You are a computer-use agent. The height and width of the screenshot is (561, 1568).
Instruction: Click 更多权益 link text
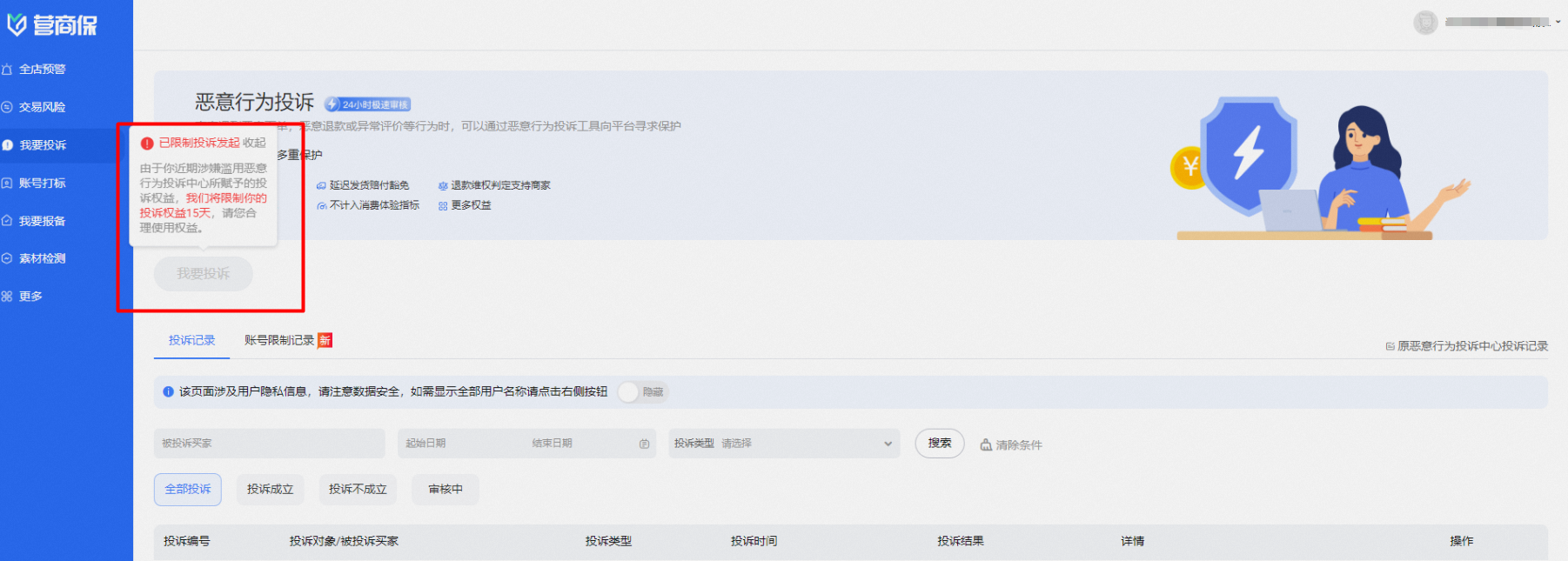click(x=471, y=206)
